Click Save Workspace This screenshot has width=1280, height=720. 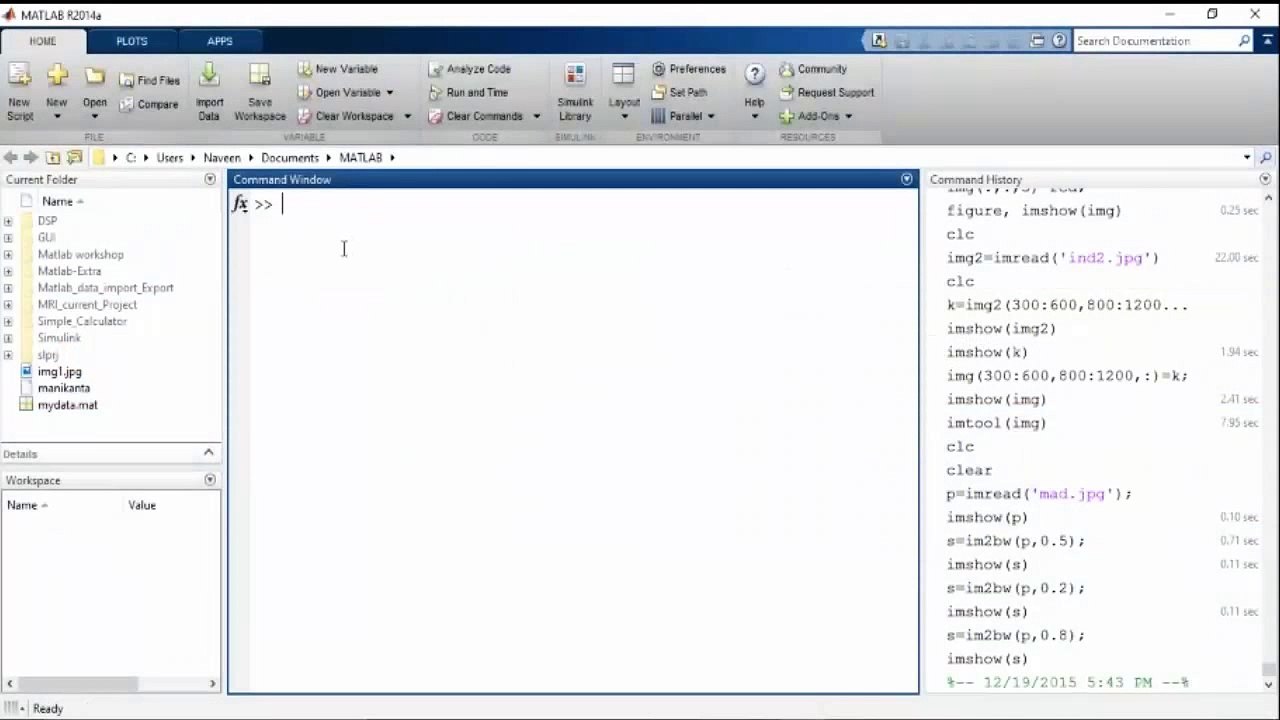click(260, 92)
